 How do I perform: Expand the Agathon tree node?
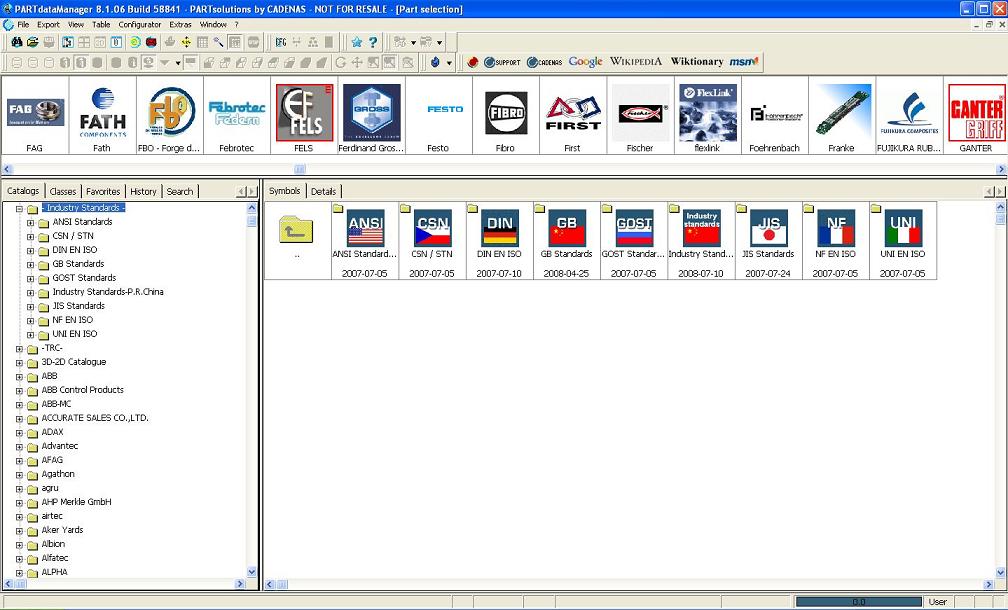19,475
